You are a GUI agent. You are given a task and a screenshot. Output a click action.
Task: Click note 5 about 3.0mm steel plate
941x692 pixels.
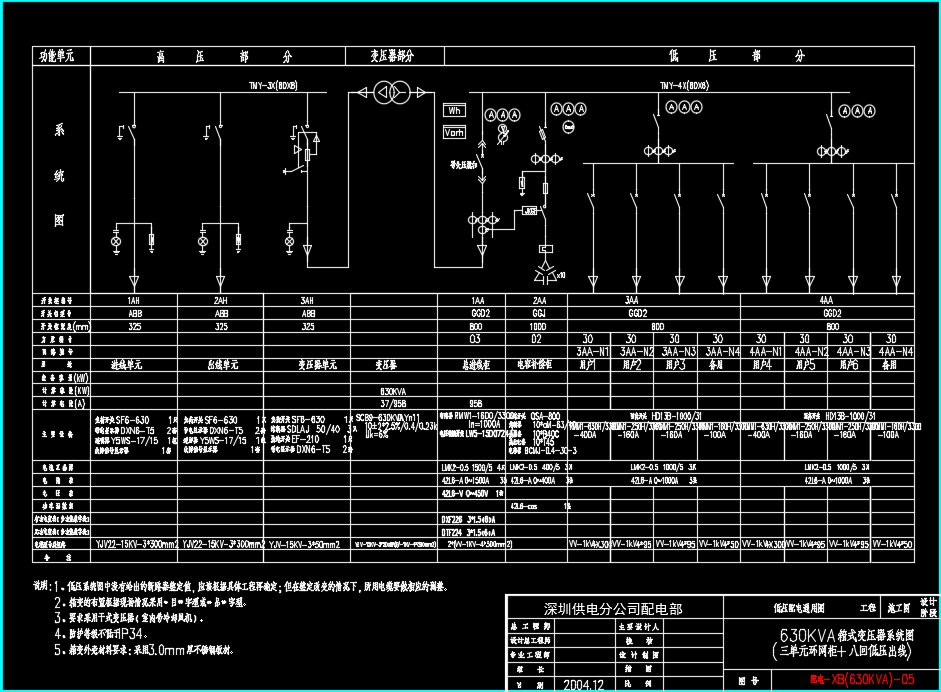[144, 650]
